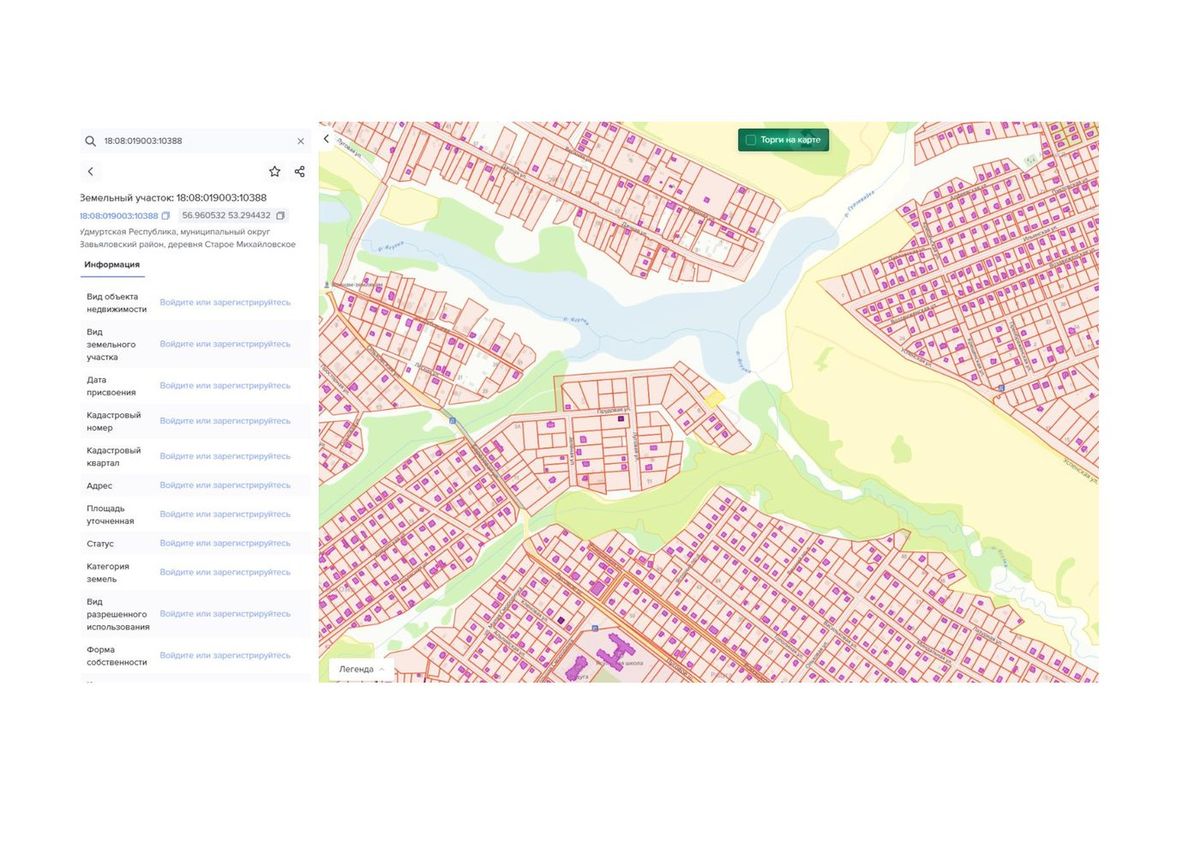Open the blue cadastral number link 18:08:019003:10388
Viewport: 1200px width, 849px height.
coord(119,216)
